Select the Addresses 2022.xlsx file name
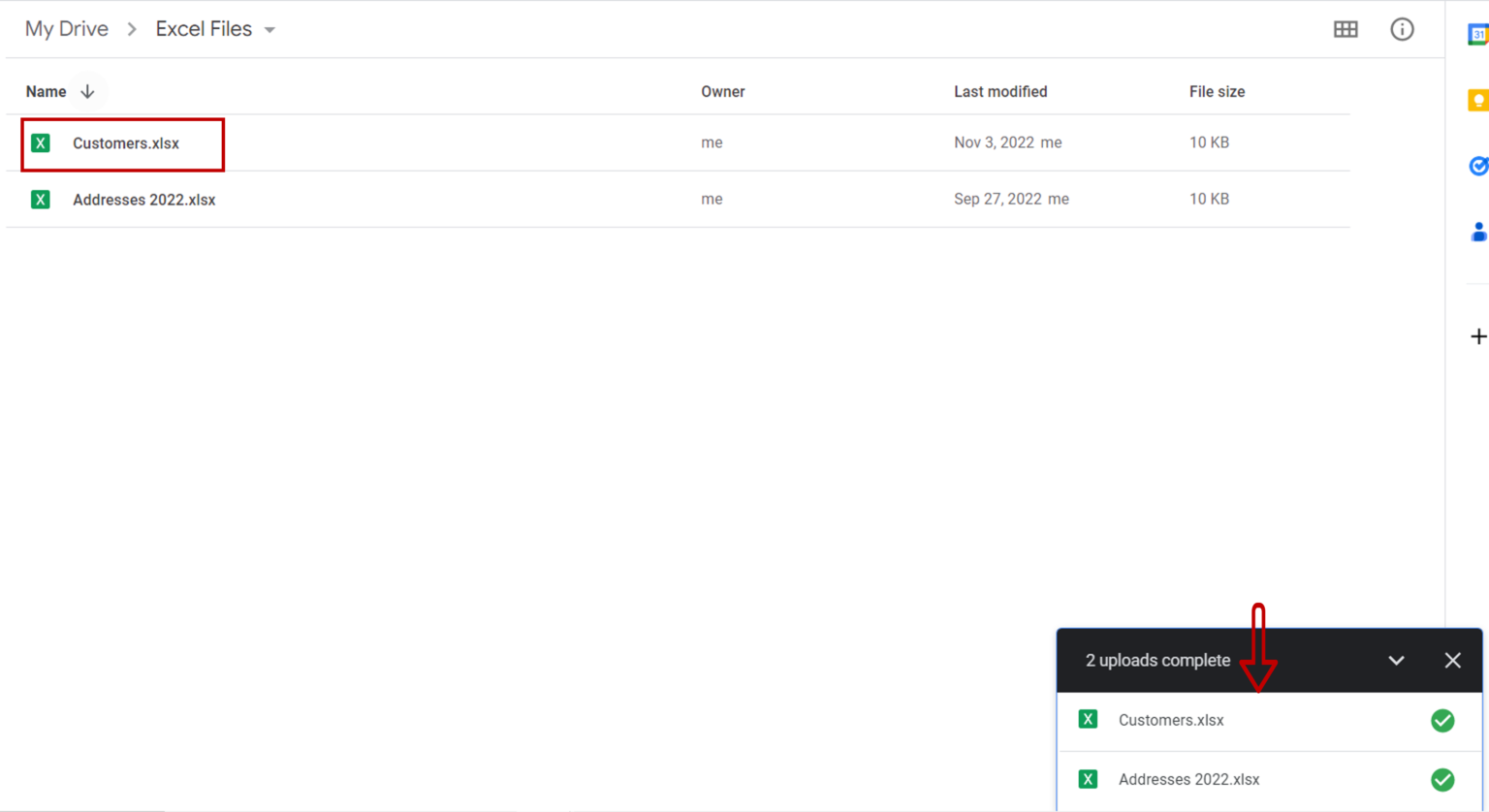Screen dimensions: 1489x812 (143, 200)
